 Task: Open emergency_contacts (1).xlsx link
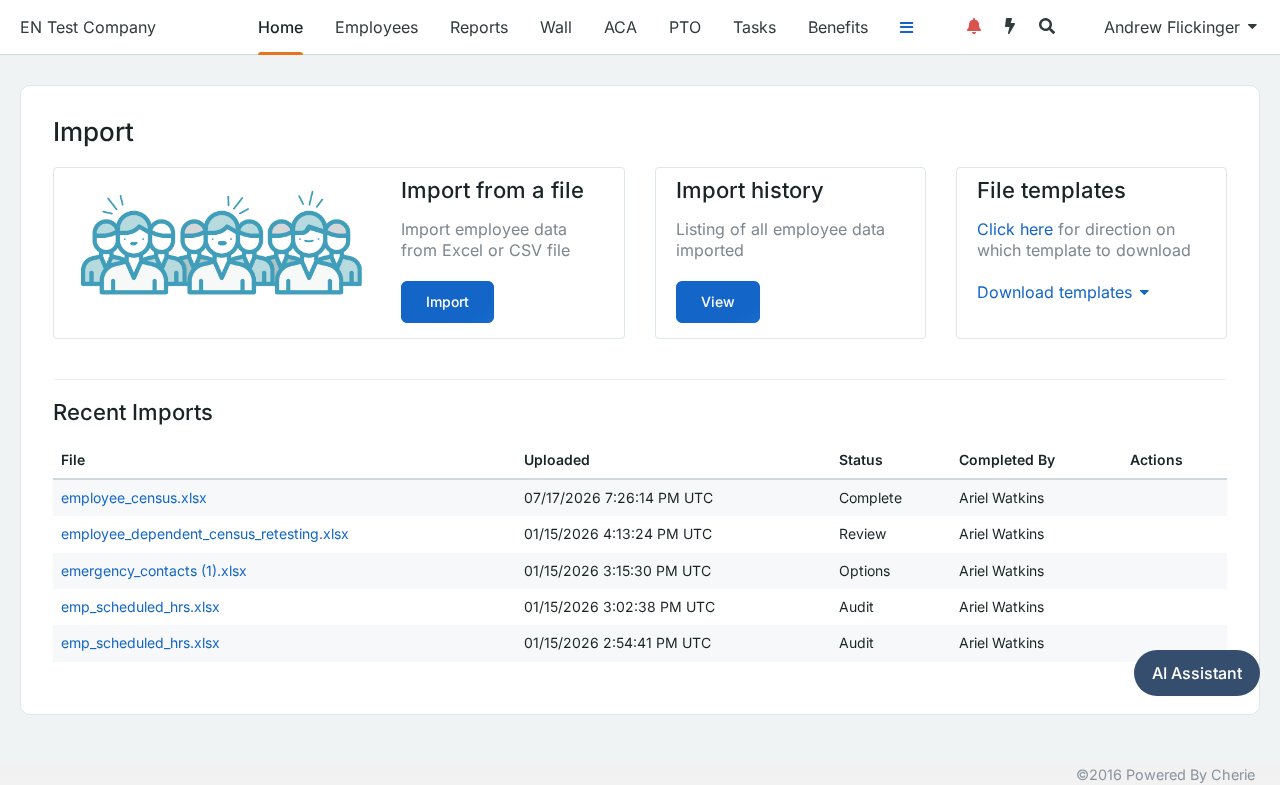[154, 571]
